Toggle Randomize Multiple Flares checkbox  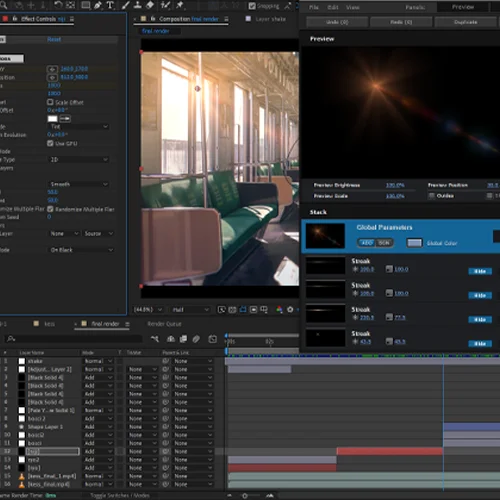point(50,209)
